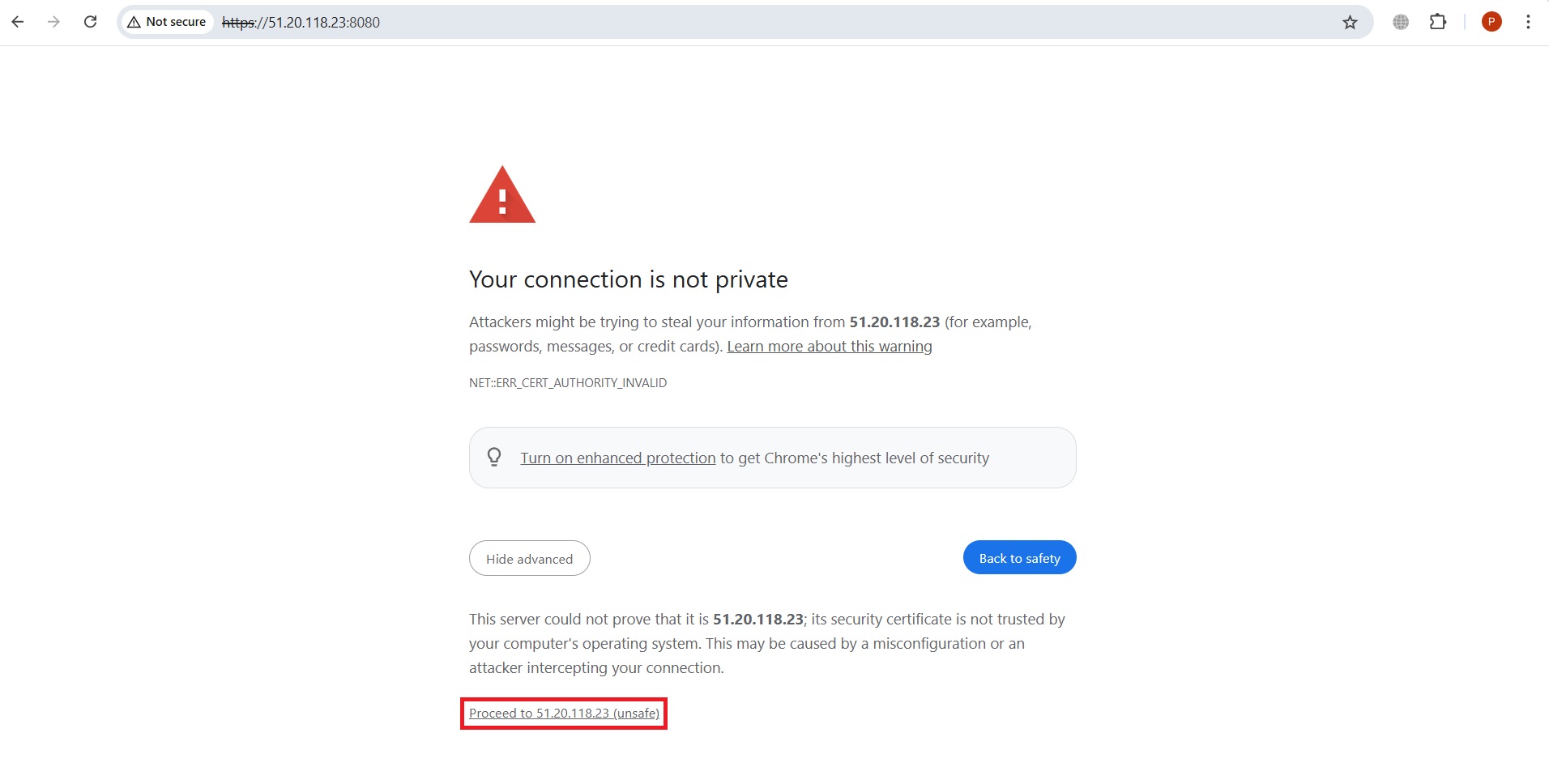Click the red warning triangle graphic

coord(502,194)
